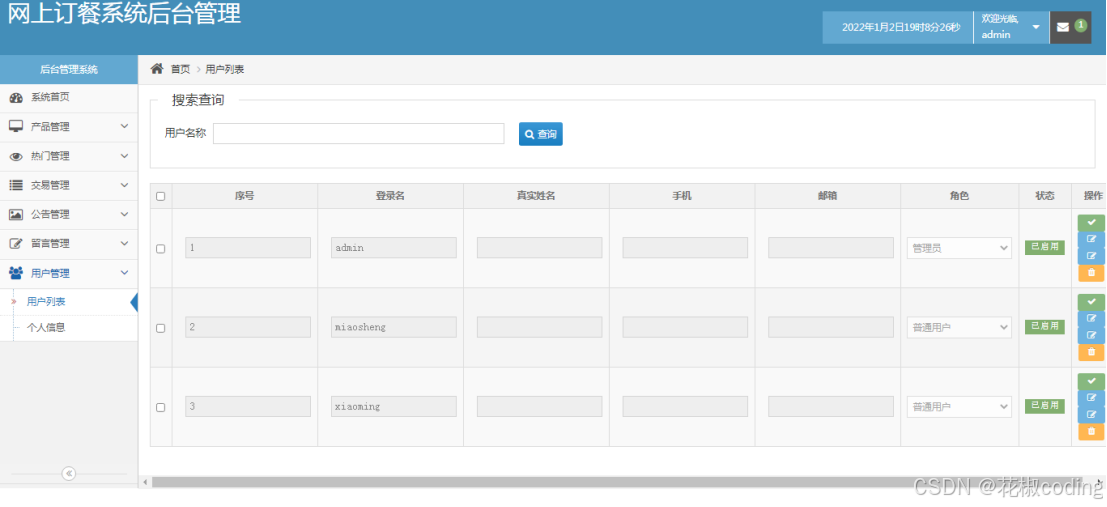Expand 产品管理 using its chevron
This screenshot has height=507, width=1107.
pyautogui.click(x=124, y=126)
